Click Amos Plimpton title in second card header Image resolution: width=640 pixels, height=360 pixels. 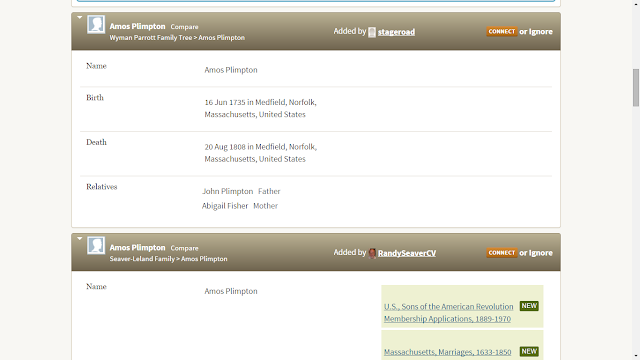138,247
